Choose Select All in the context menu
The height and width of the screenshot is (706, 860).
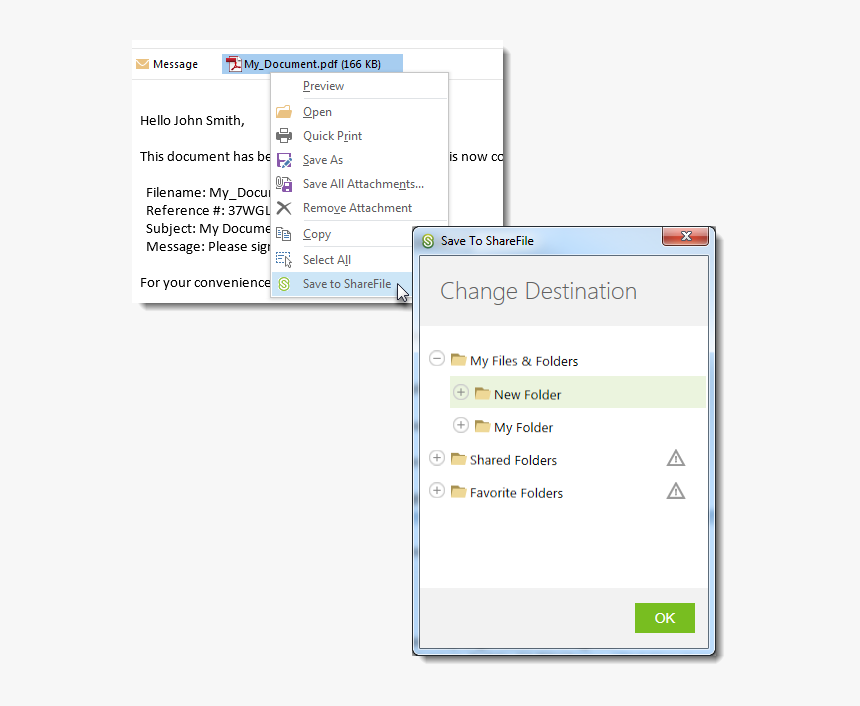click(x=343, y=259)
